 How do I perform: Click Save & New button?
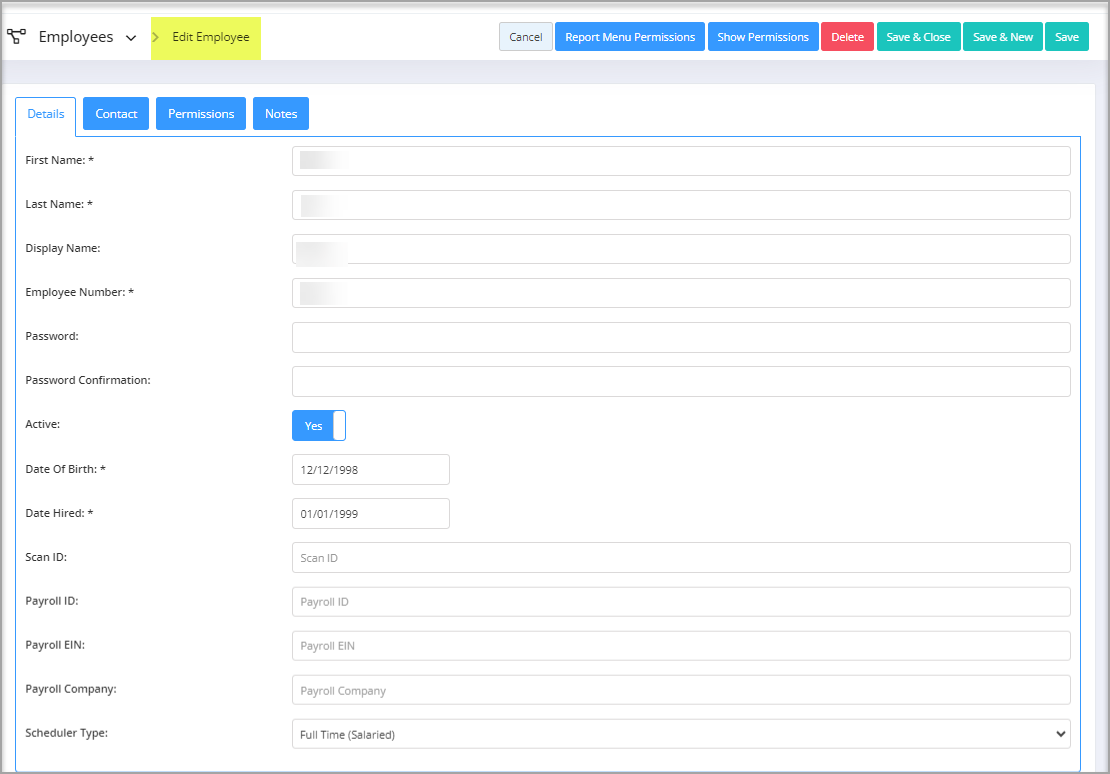1002,37
